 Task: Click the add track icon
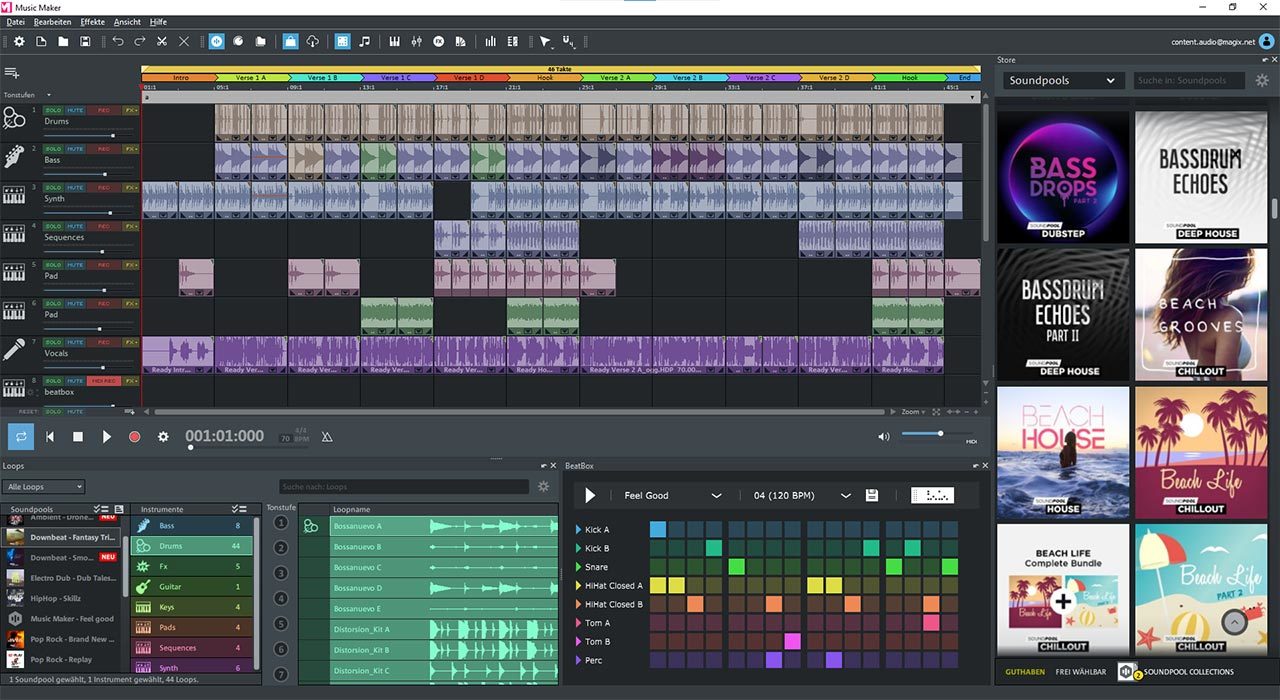coord(12,73)
